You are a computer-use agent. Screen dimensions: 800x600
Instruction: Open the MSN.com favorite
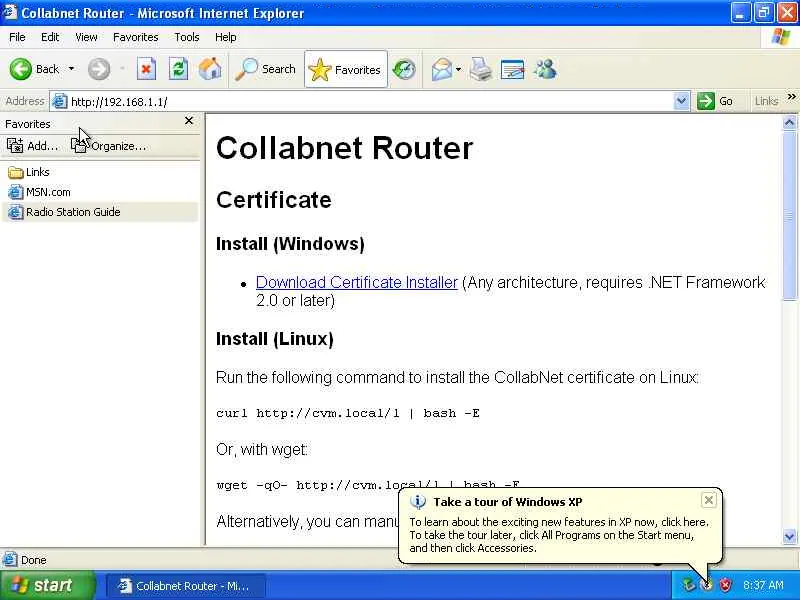tap(39, 192)
